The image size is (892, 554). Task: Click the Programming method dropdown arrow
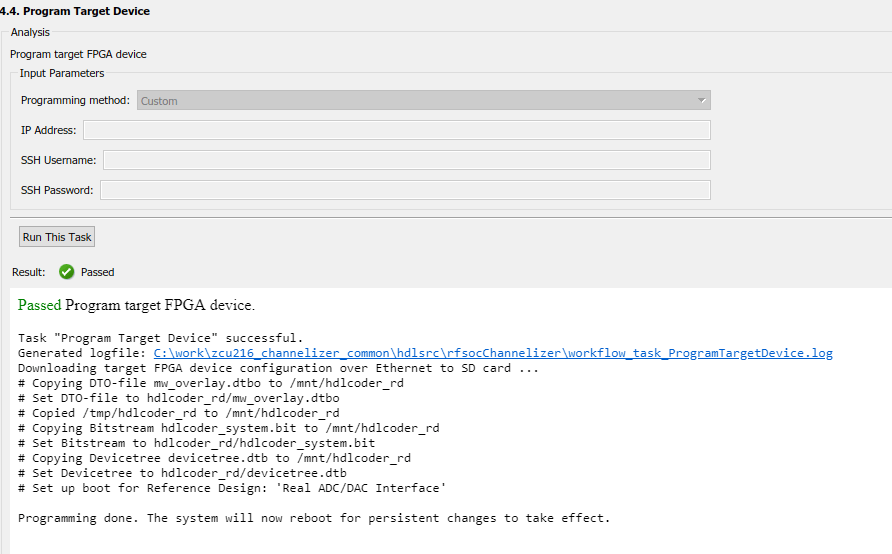pyautogui.click(x=702, y=101)
